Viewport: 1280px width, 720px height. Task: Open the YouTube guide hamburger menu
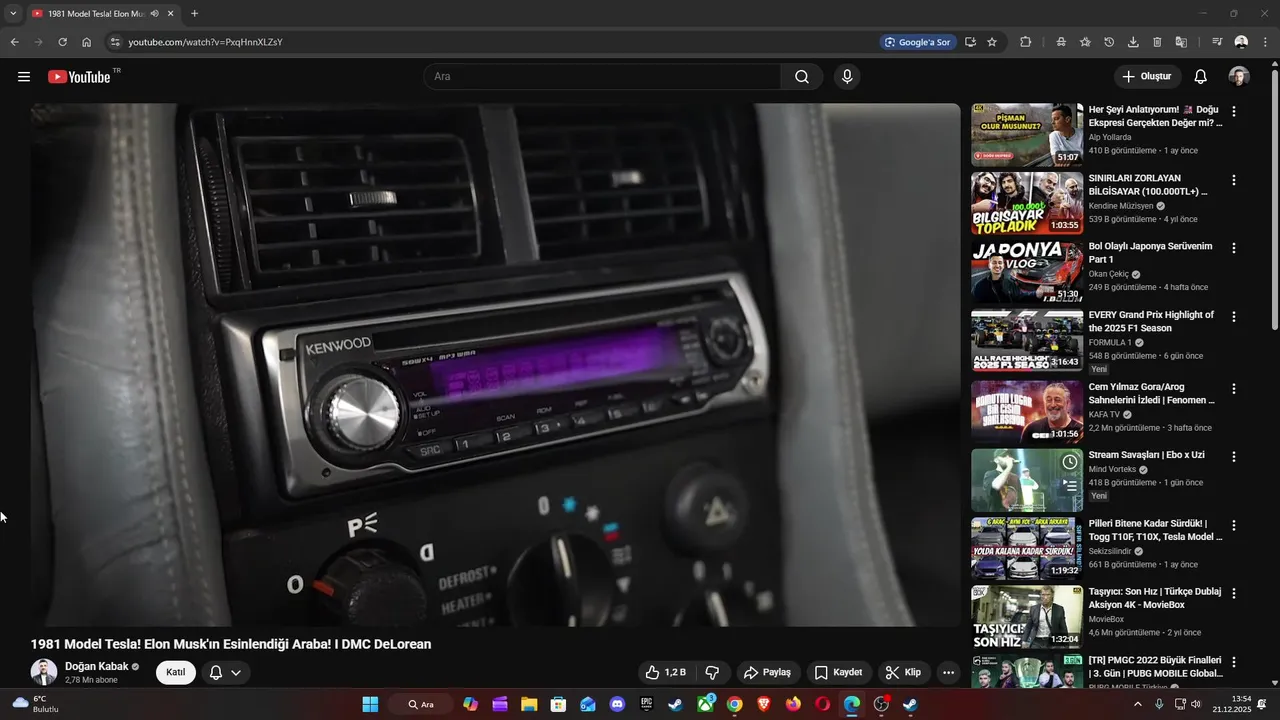(24, 77)
